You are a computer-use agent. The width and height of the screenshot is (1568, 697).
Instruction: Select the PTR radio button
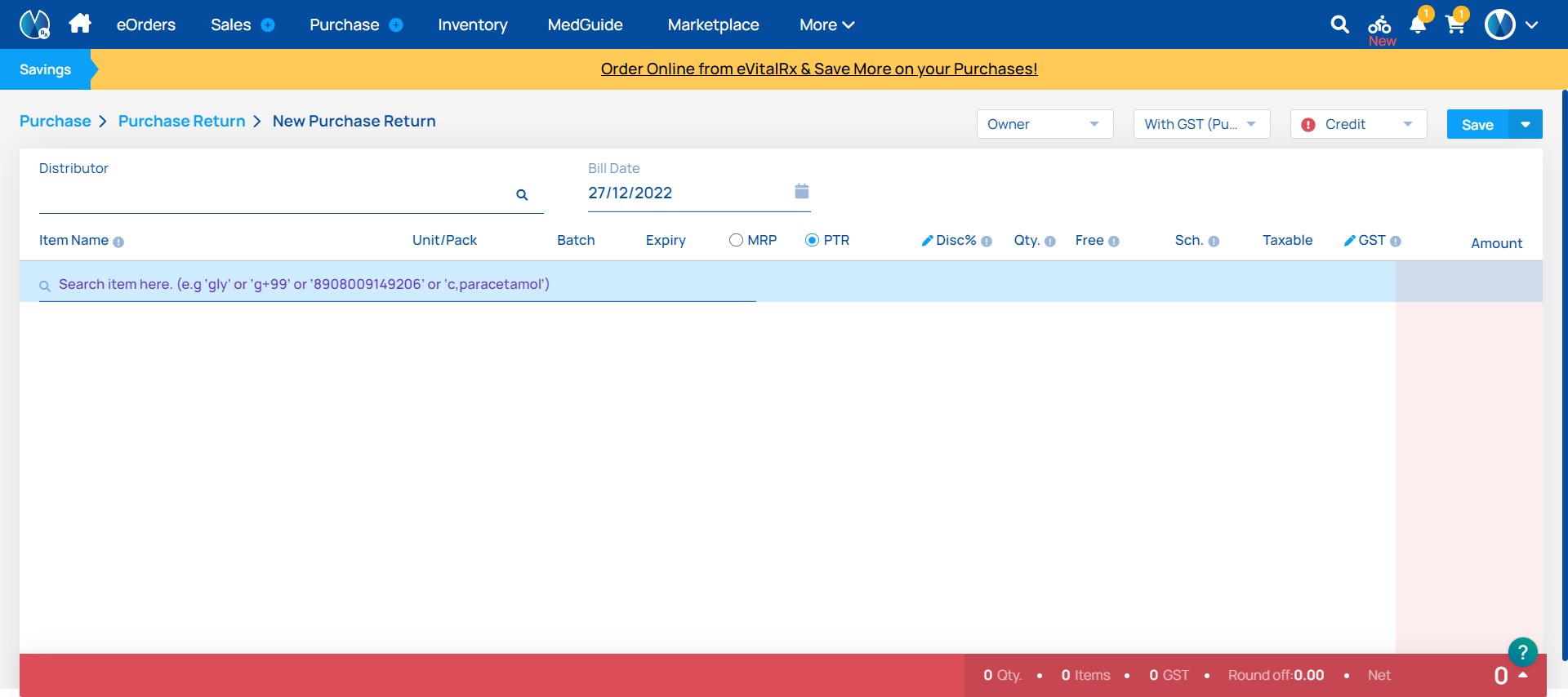[x=812, y=240]
